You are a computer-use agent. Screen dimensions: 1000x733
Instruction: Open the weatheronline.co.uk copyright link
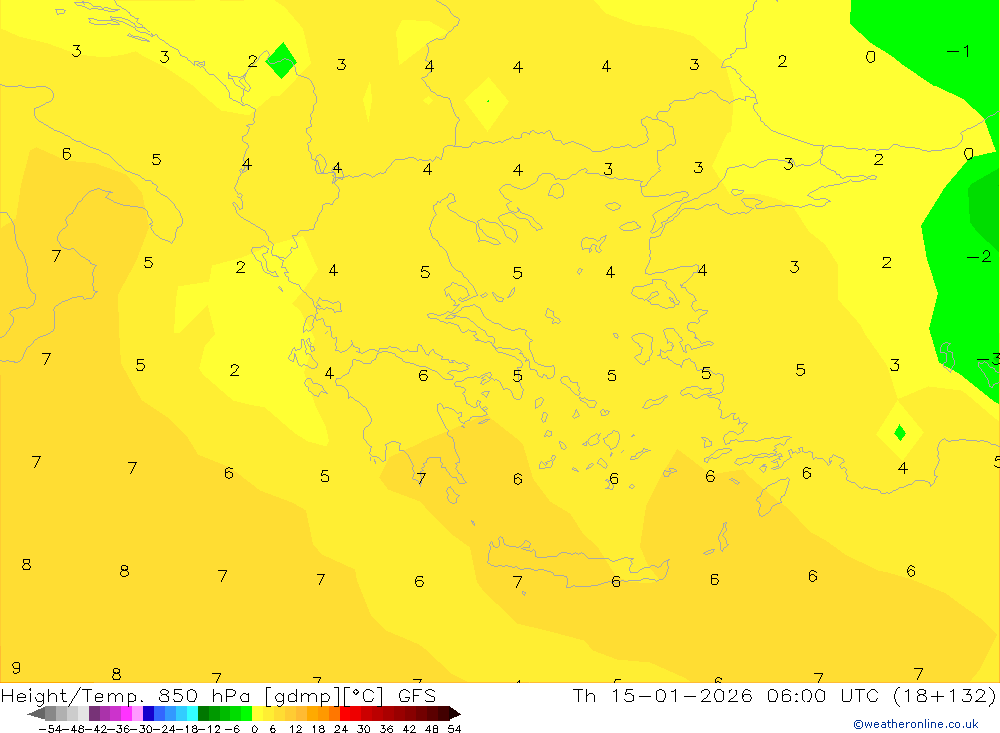click(x=915, y=724)
